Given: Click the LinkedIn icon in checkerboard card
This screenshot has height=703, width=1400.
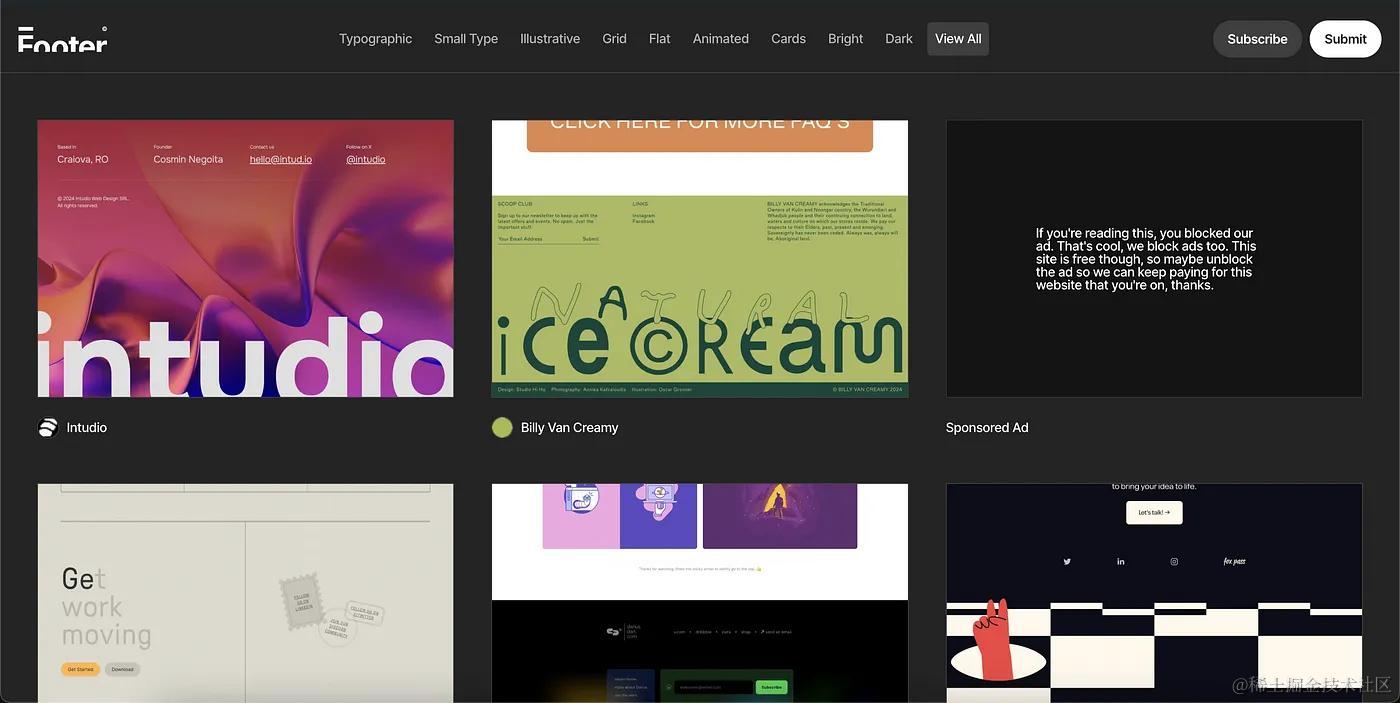Looking at the screenshot, I should click(1121, 562).
